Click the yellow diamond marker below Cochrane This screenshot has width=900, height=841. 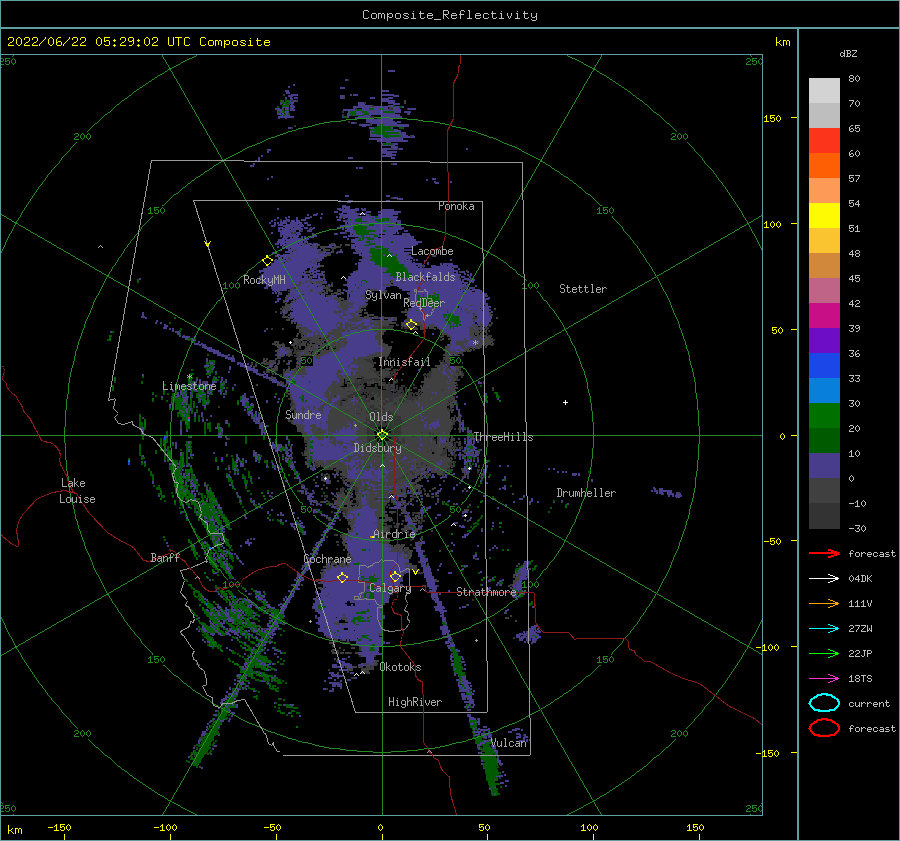click(x=342, y=577)
